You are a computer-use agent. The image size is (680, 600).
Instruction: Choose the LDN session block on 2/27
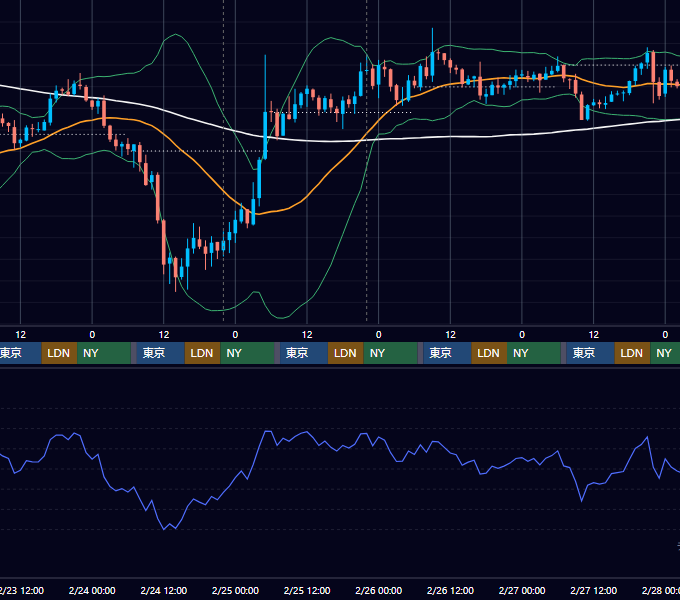pyautogui.click(x=632, y=353)
